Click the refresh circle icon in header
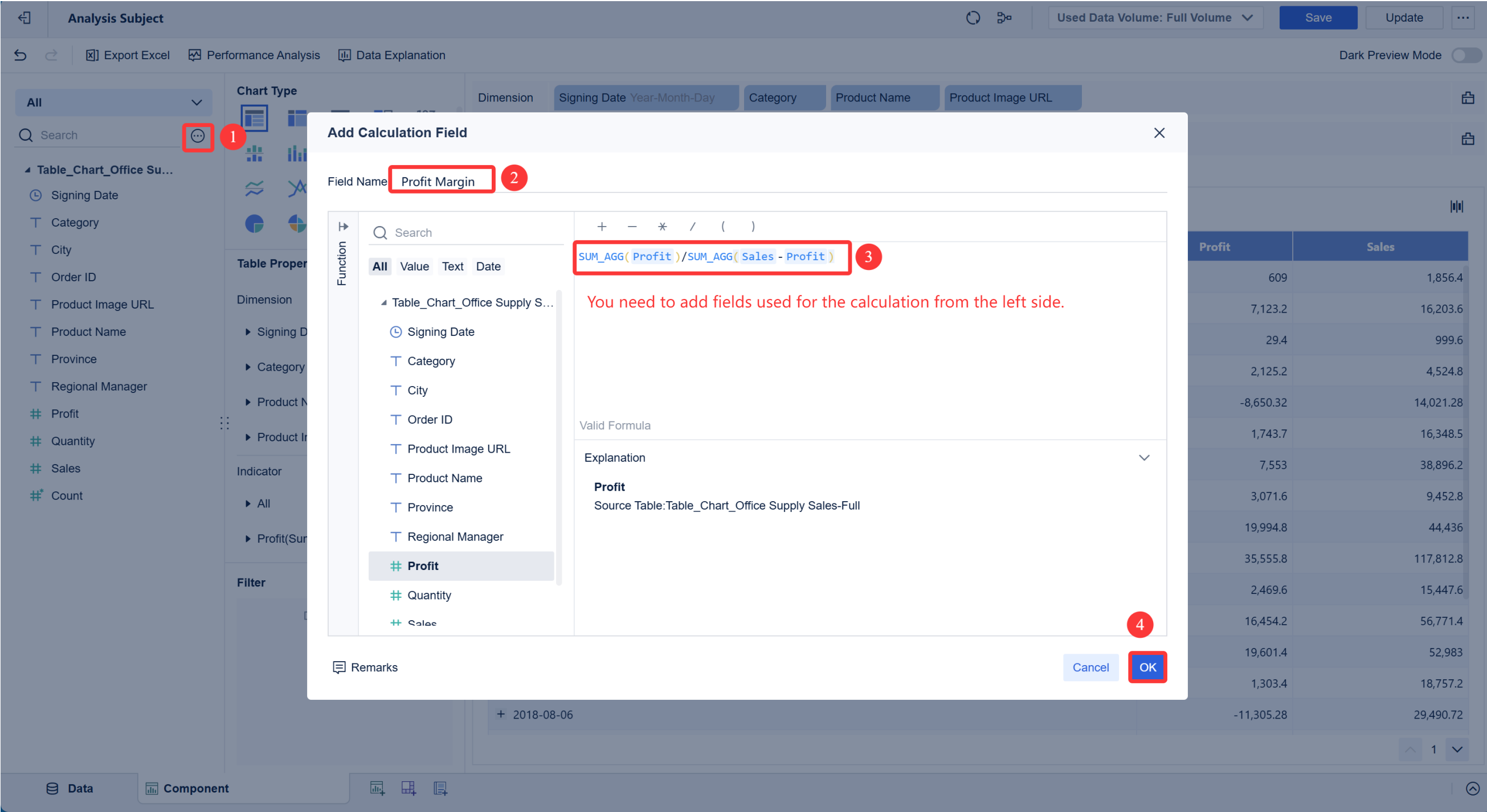 (x=973, y=18)
